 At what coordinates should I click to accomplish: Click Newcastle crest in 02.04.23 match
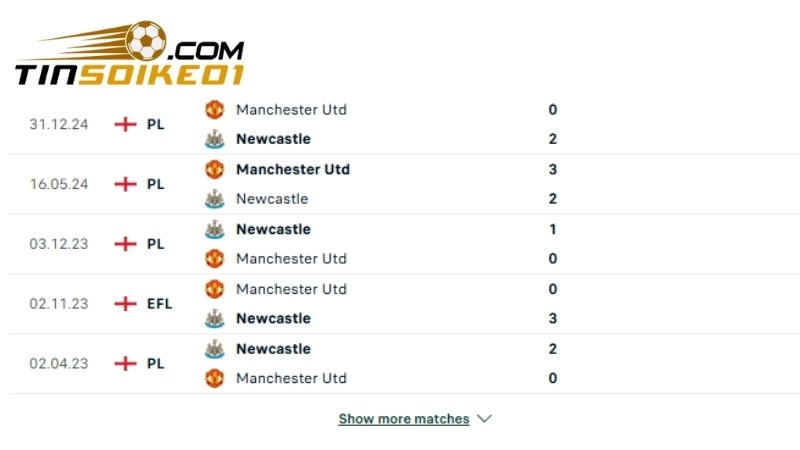214,349
